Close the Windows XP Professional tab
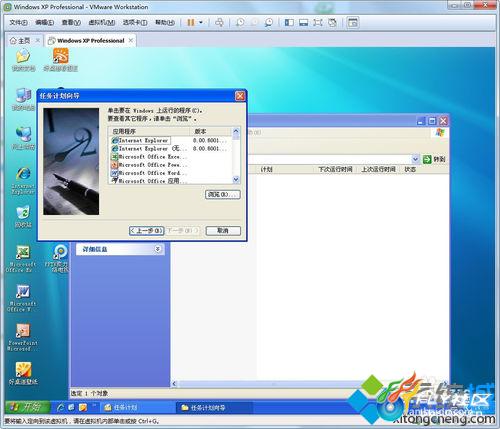Viewport: 500px width, 429px height. click(x=131, y=40)
